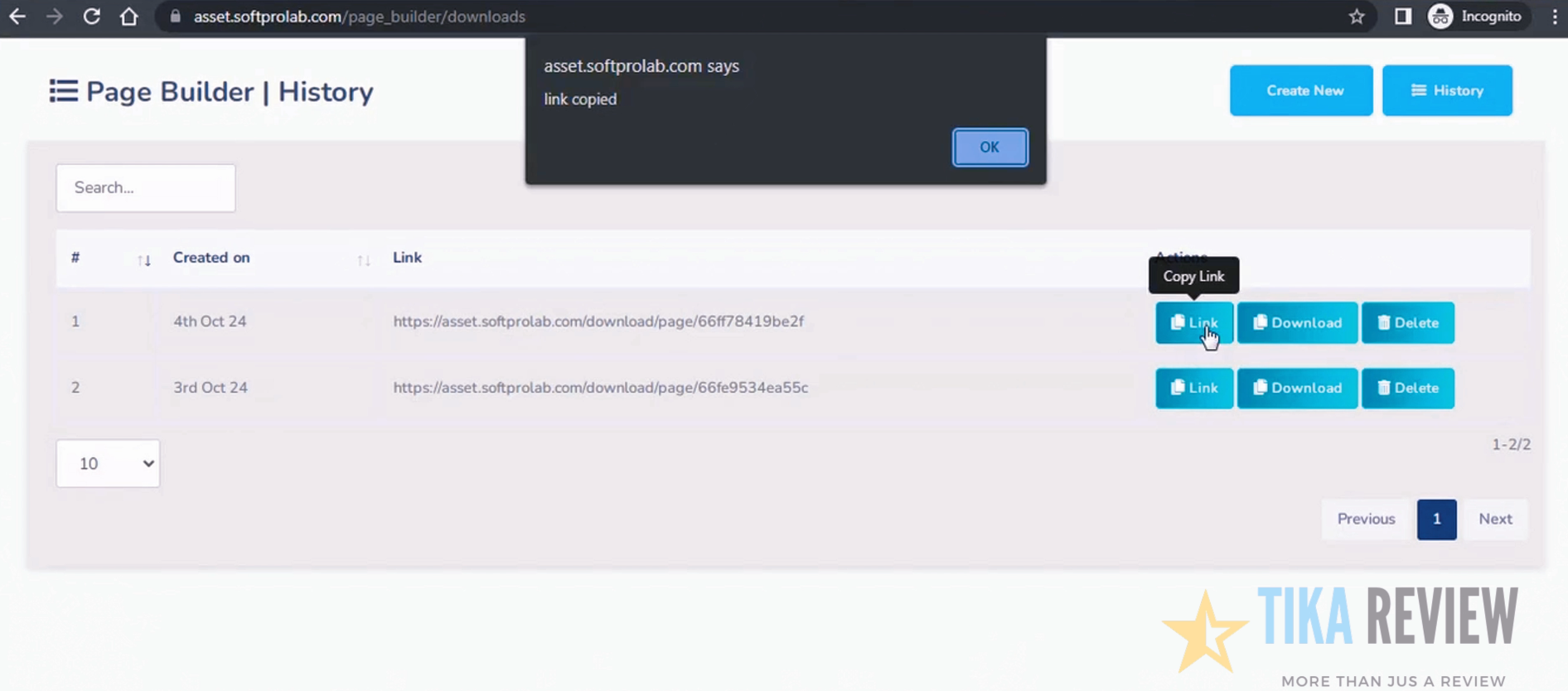Sort by Created on column arrows
Image resolution: width=1568 pixels, height=691 pixels.
click(364, 260)
